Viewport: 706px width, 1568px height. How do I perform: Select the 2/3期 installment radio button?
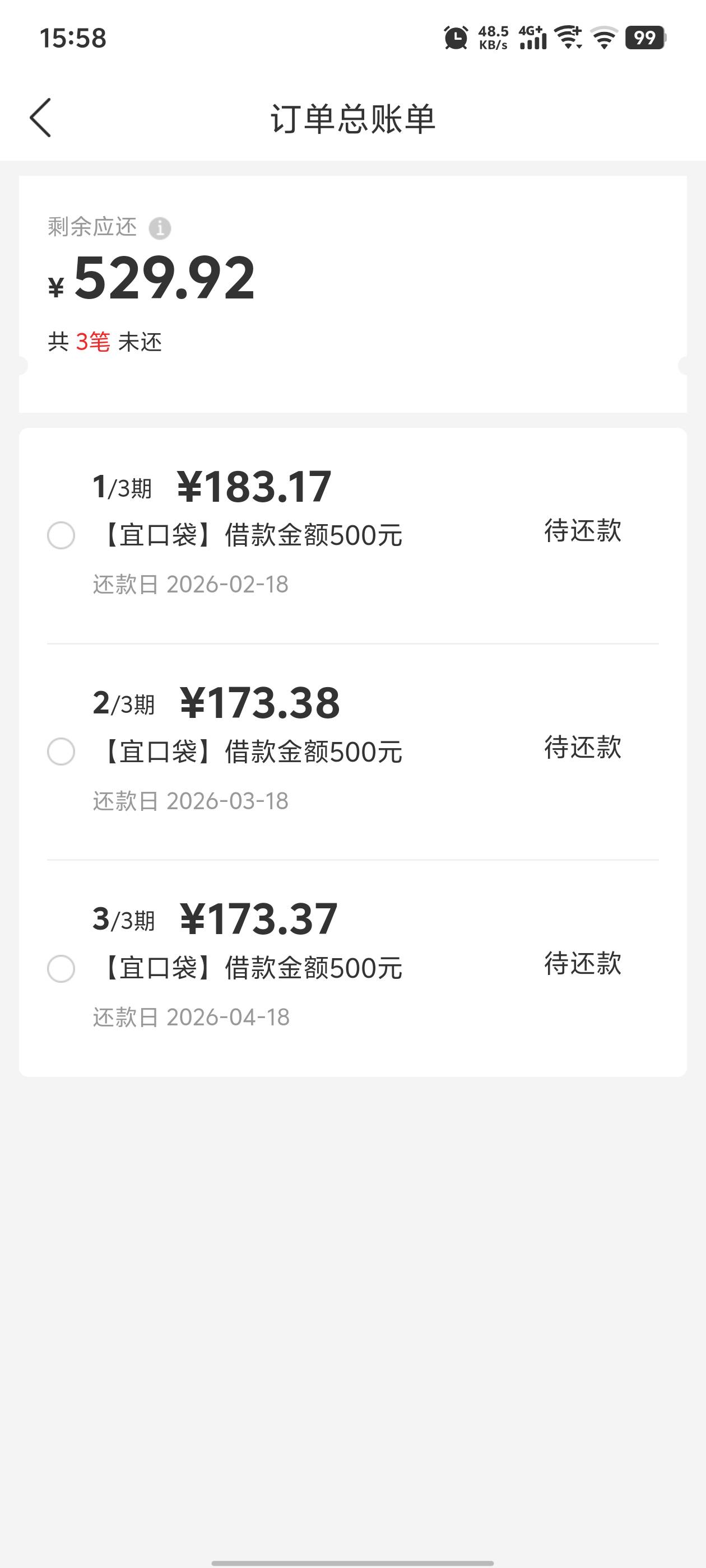coord(61,752)
